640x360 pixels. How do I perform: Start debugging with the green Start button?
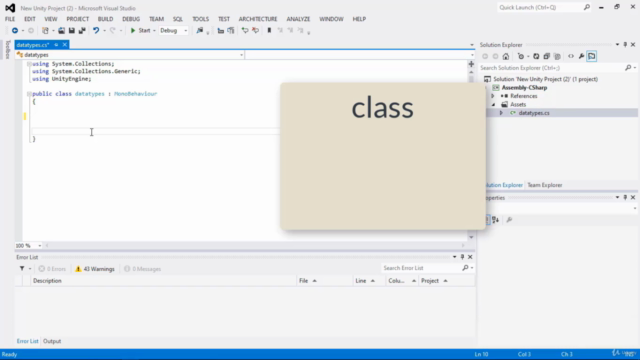[x=140, y=31]
